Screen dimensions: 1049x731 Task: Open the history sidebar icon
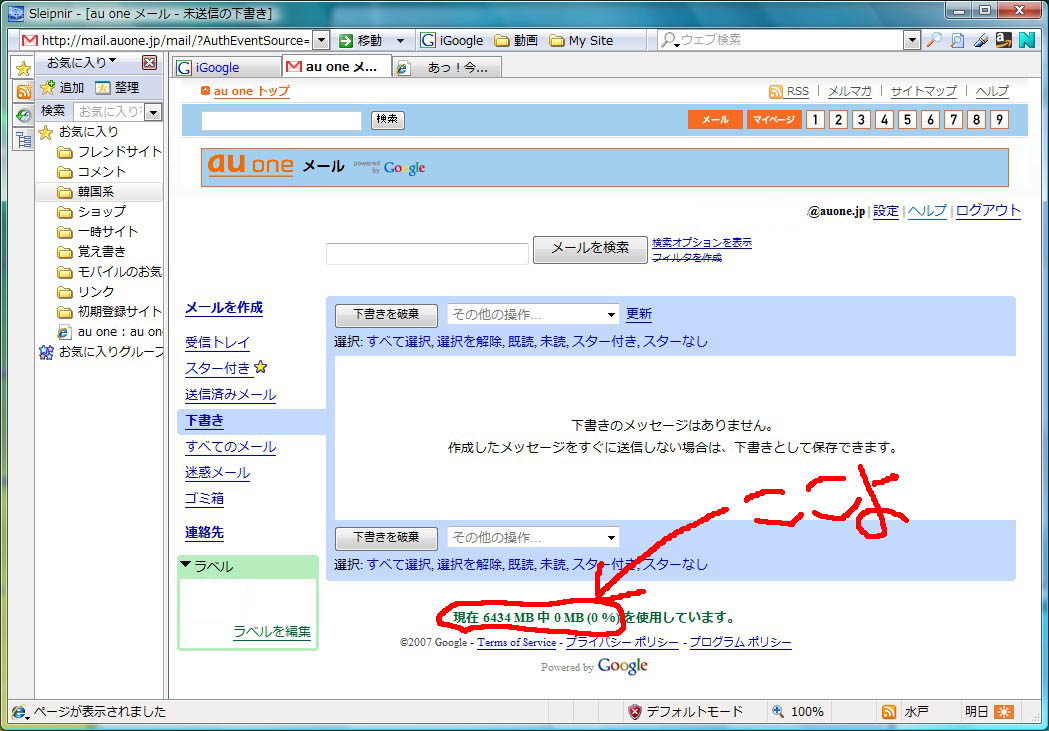23,115
